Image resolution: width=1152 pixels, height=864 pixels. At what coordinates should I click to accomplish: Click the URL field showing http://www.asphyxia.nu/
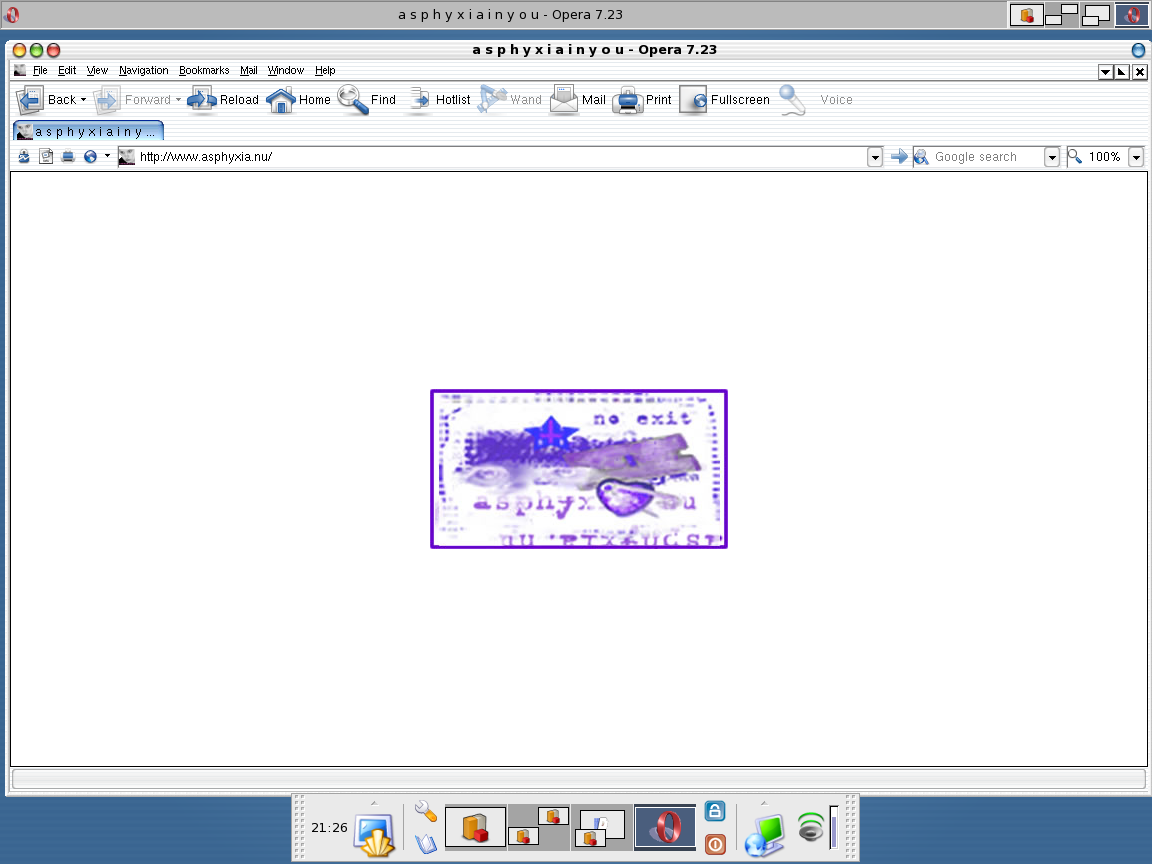(492, 156)
